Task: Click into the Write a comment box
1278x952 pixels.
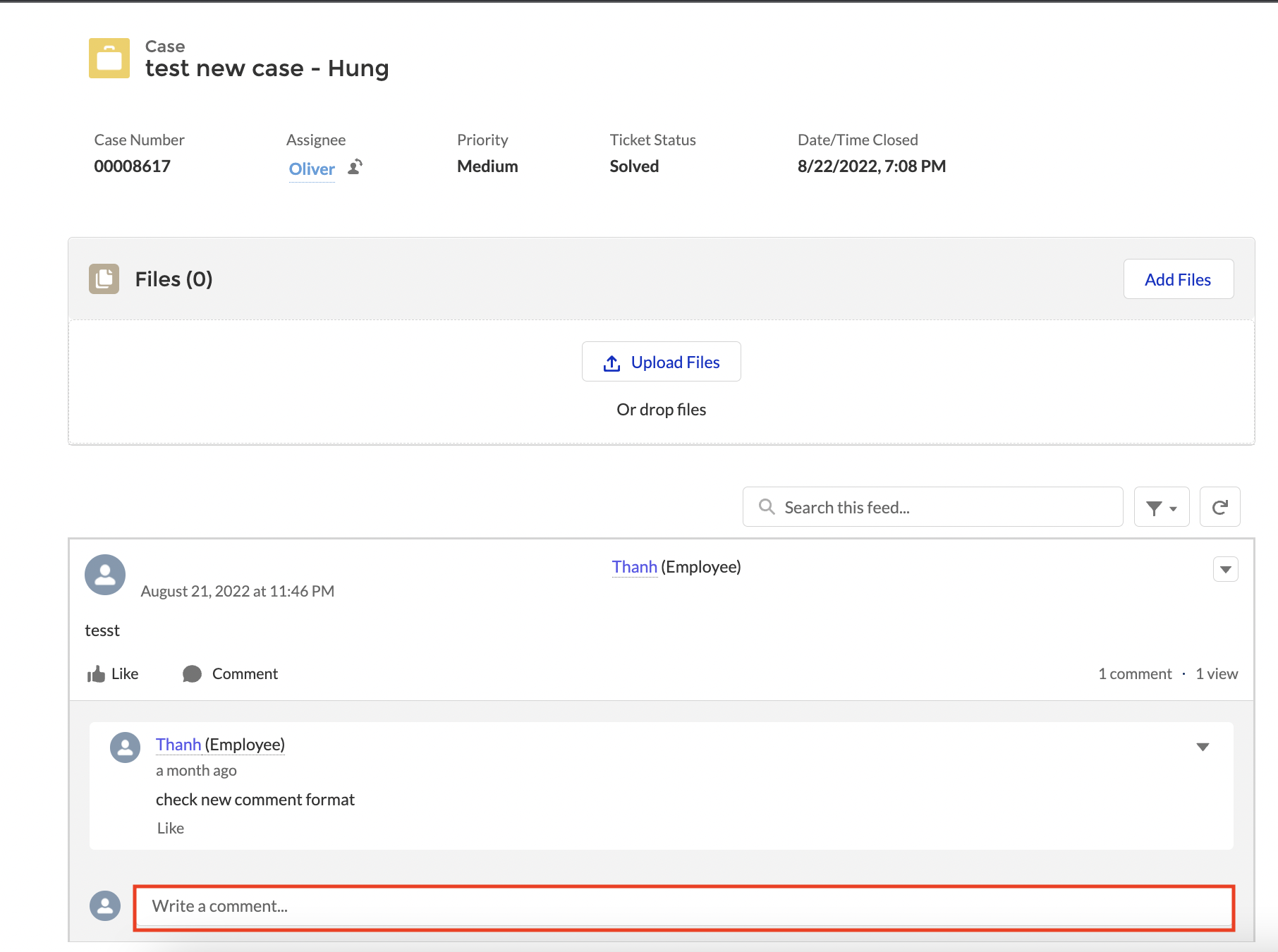Action: click(x=683, y=907)
